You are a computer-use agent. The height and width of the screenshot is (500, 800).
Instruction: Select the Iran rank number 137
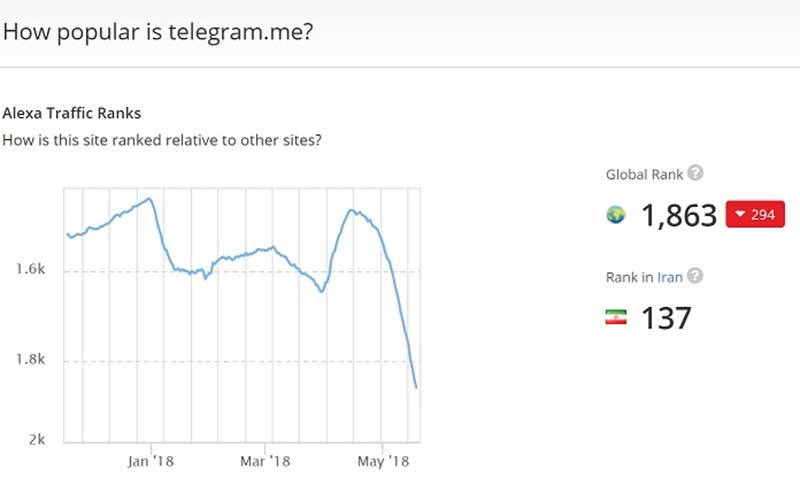(665, 318)
